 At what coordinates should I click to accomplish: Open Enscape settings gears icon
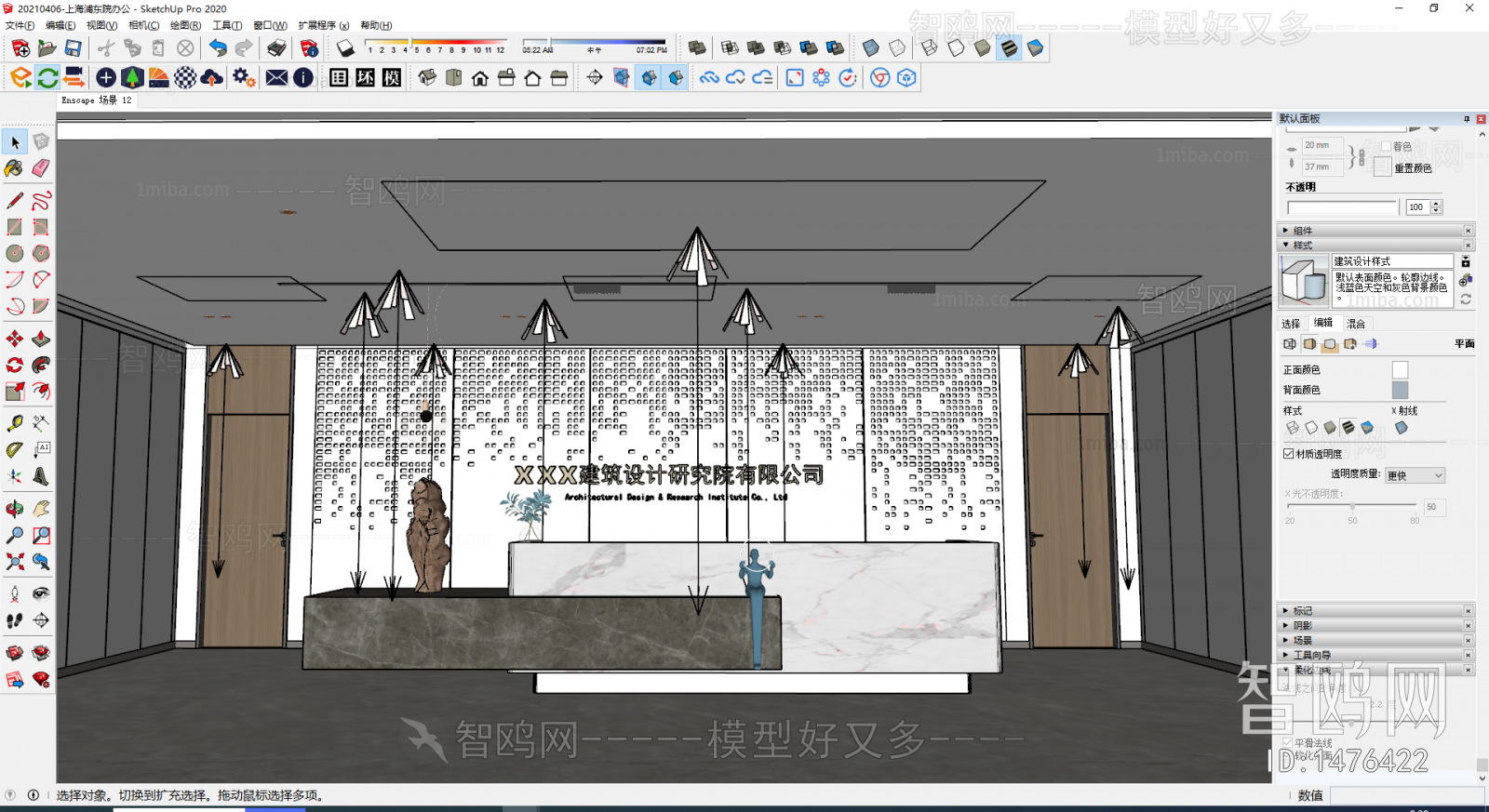[x=244, y=77]
